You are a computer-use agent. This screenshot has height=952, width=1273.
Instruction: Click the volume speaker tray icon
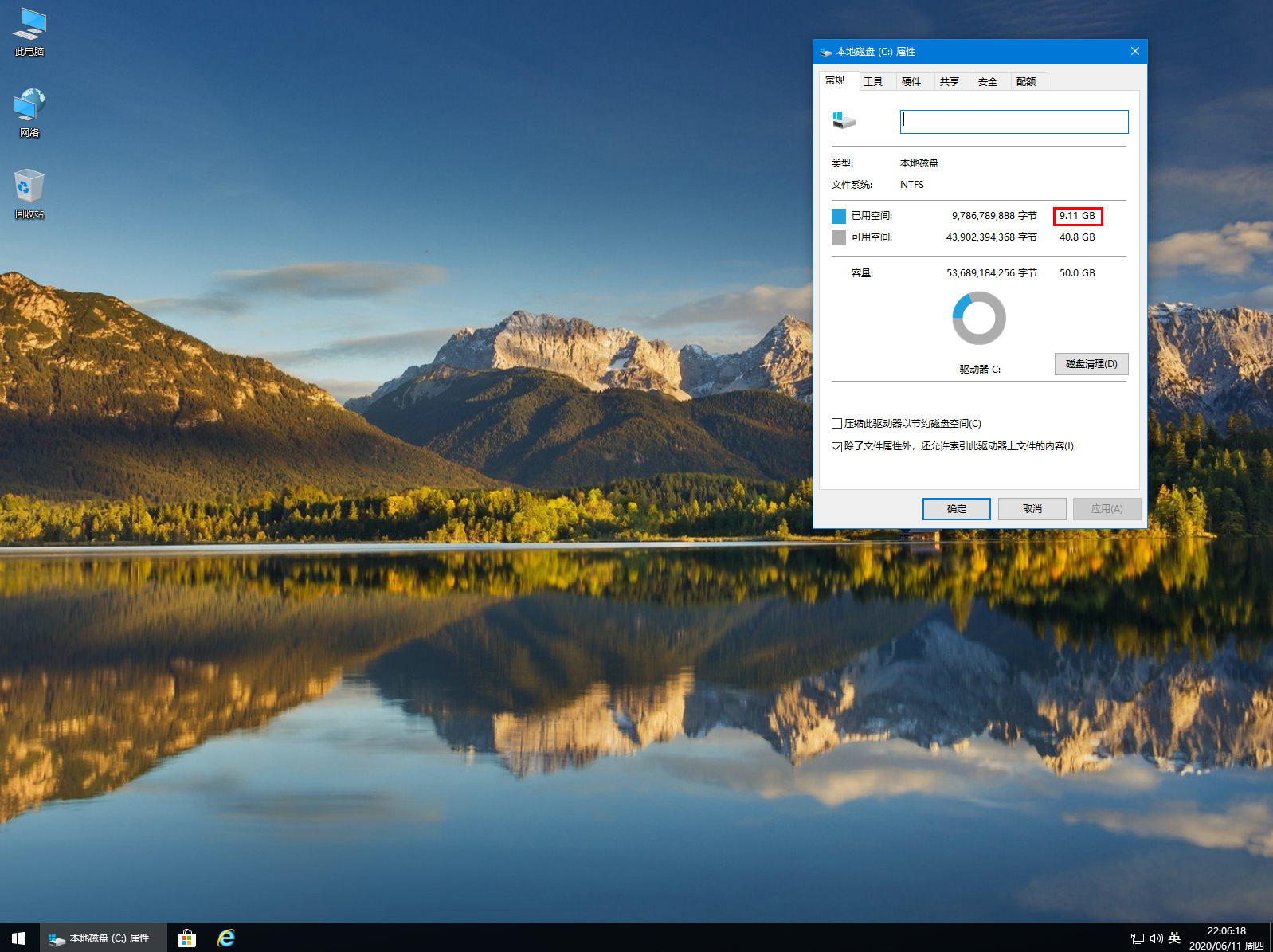tap(1155, 938)
